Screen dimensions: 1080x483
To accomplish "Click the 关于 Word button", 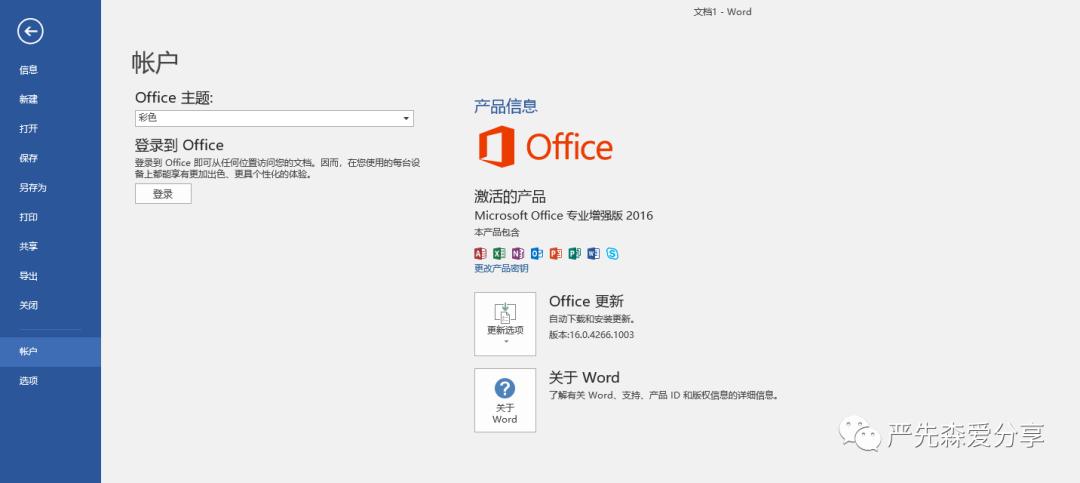I will (x=505, y=400).
